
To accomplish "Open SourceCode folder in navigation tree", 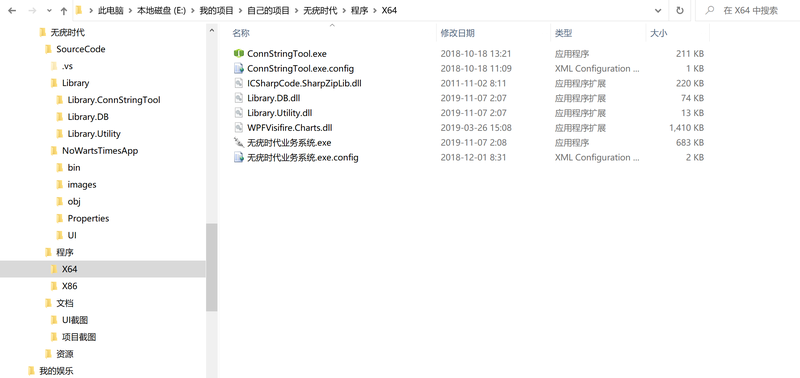I will point(81,49).
